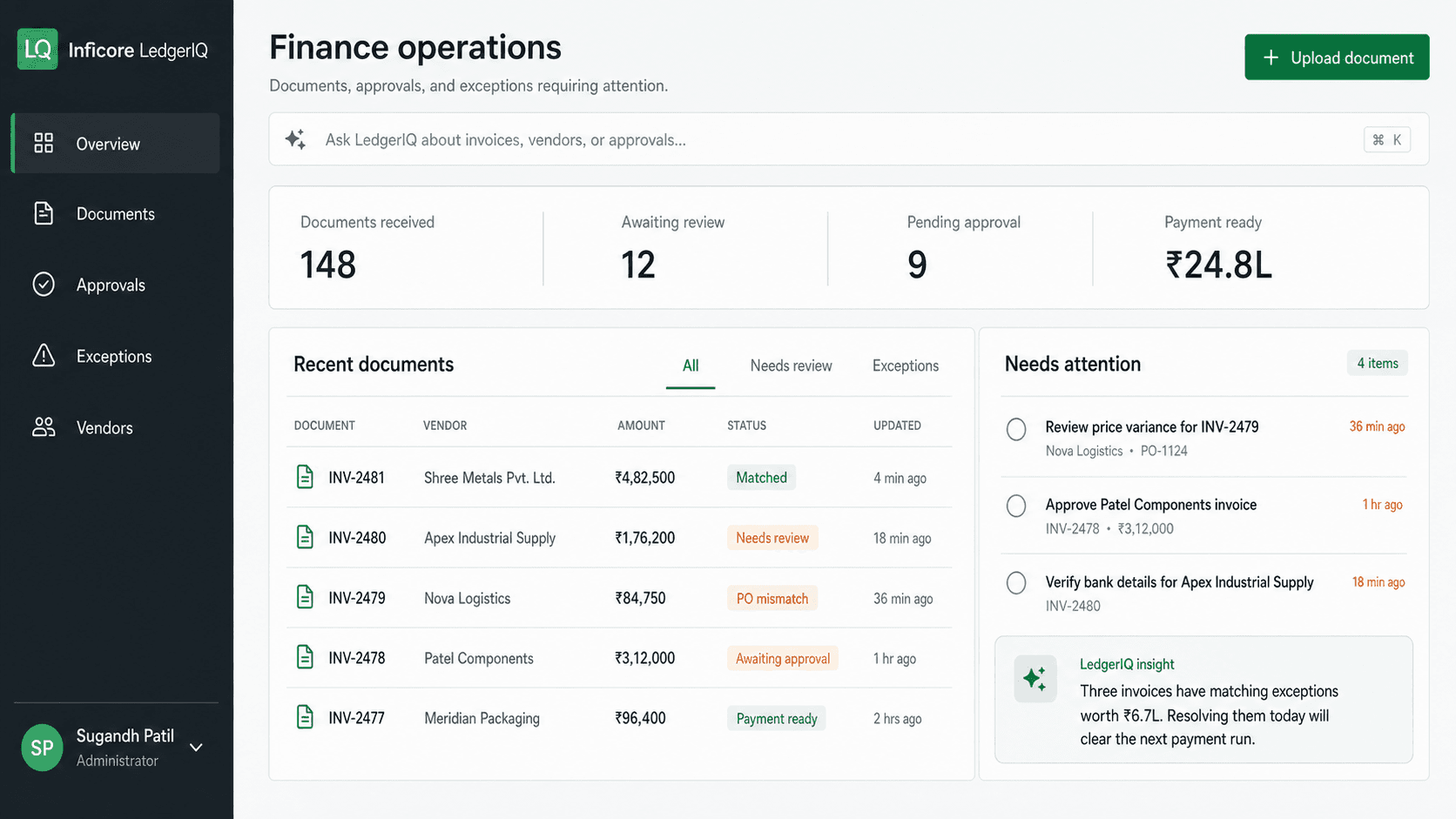The height and width of the screenshot is (819, 1456).
Task: Open Review price variance for INV-2479
Action: click(x=1151, y=426)
